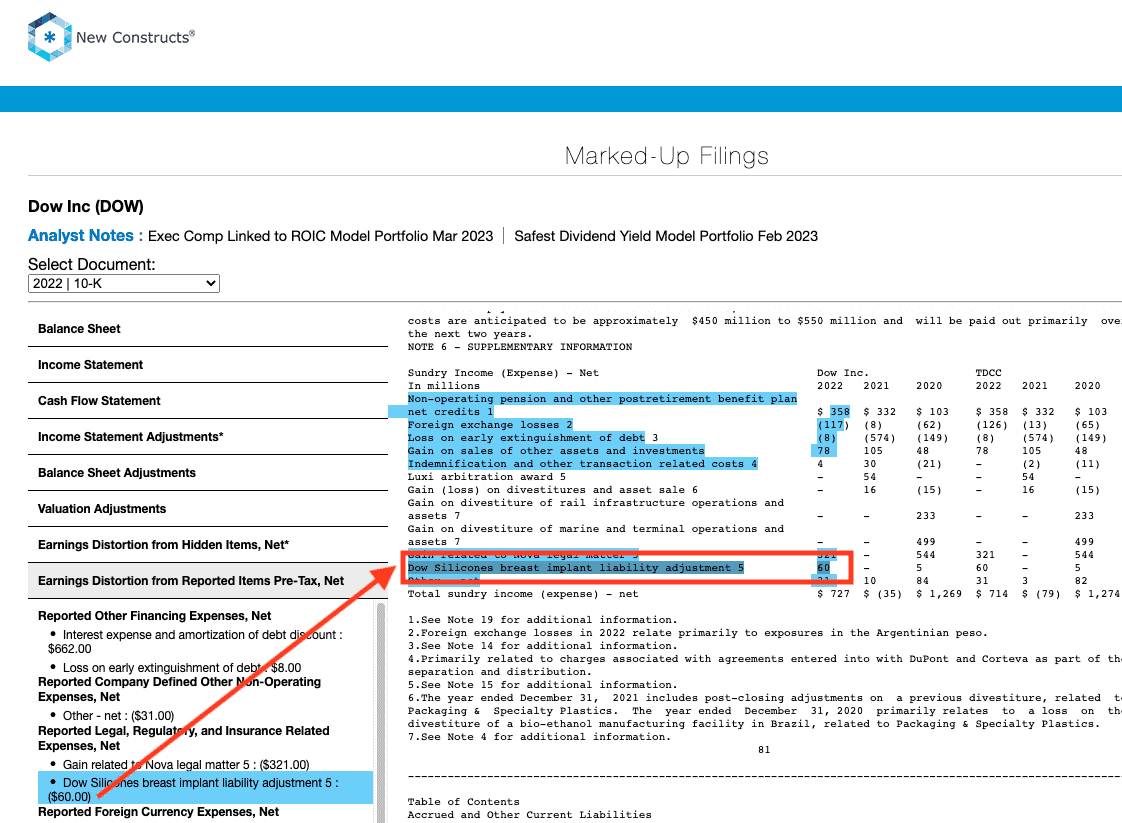Click highlighted 'Foreign exchange losses 2' filing line
This screenshot has width=1122, height=823.
click(490, 425)
